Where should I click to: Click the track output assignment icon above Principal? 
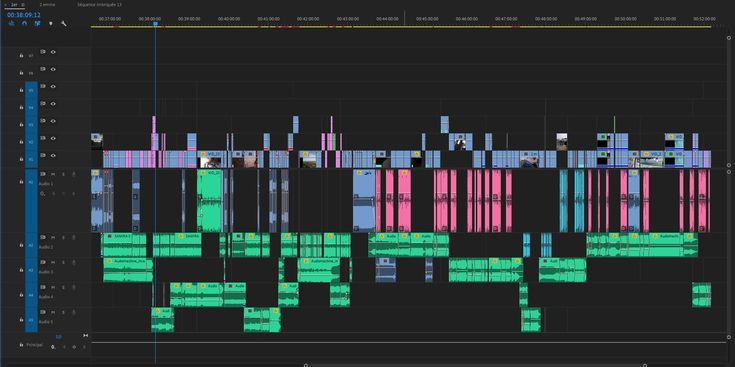point(85,335)
